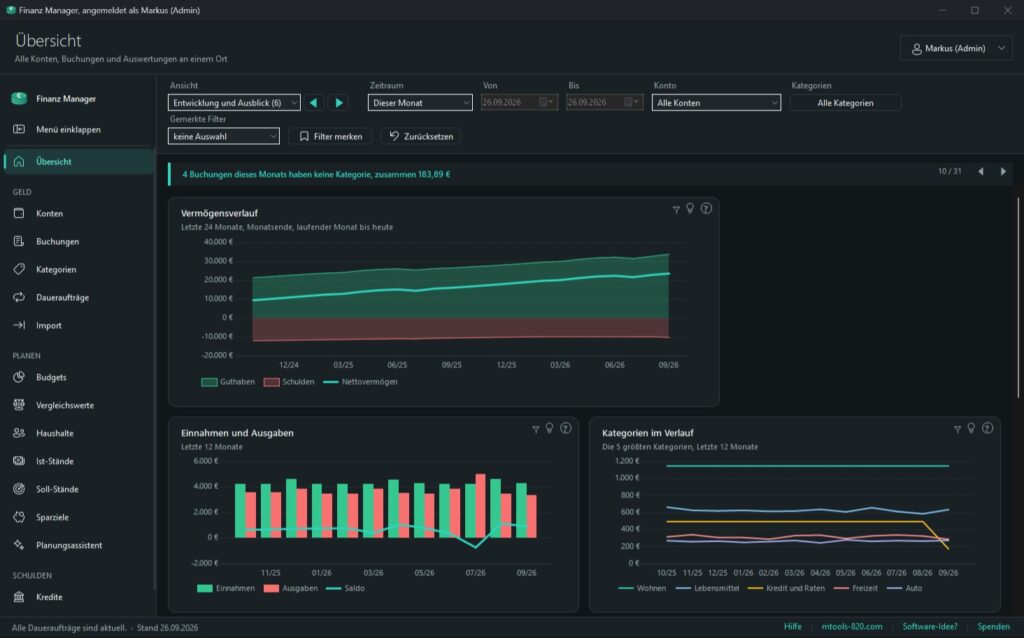Toggle Ausgaben legend entry
The width and height of the screenshot is (1024, 638).
(291, 588)
